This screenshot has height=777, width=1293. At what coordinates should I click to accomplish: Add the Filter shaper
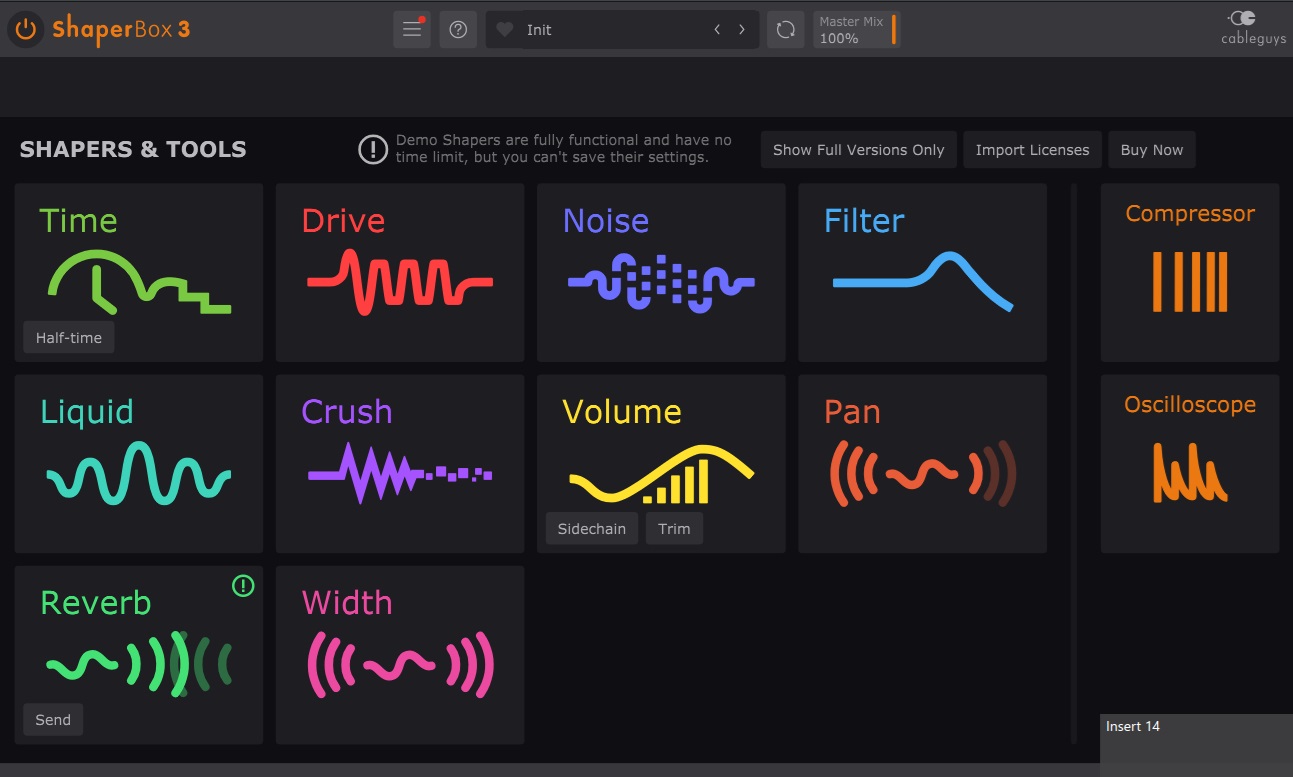(x=921, y=272)
